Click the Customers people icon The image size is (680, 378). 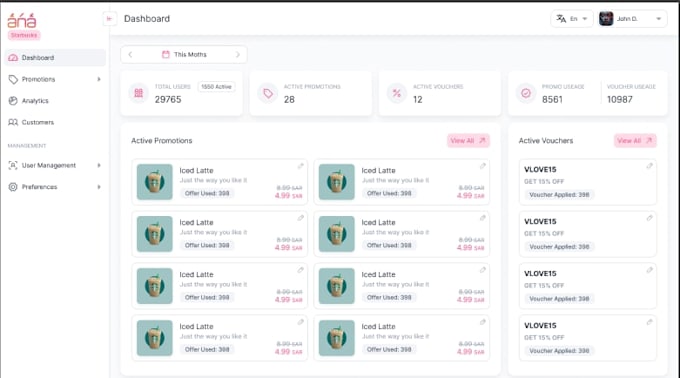coord(13,122)
